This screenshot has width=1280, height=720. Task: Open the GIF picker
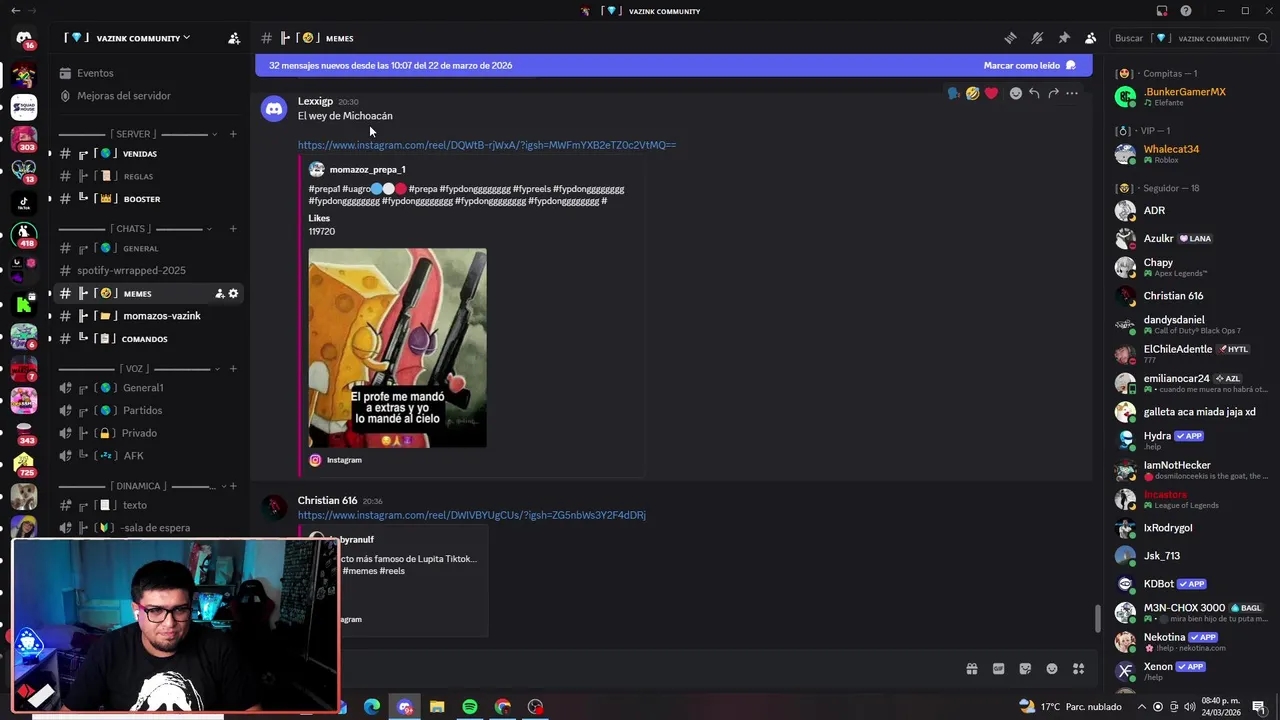click(x=998, y=669)
